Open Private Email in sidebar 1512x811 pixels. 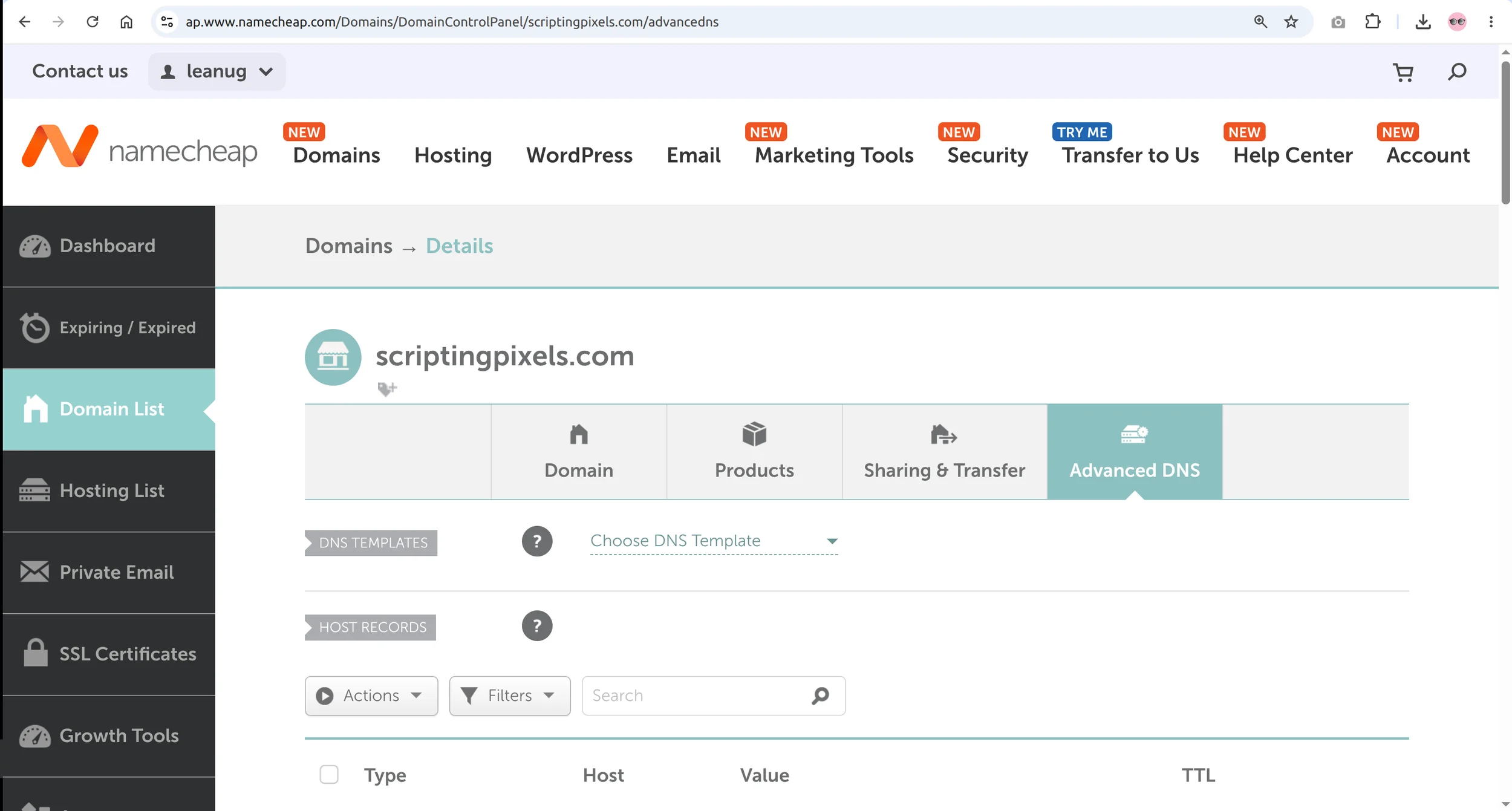tap(109, 573)
